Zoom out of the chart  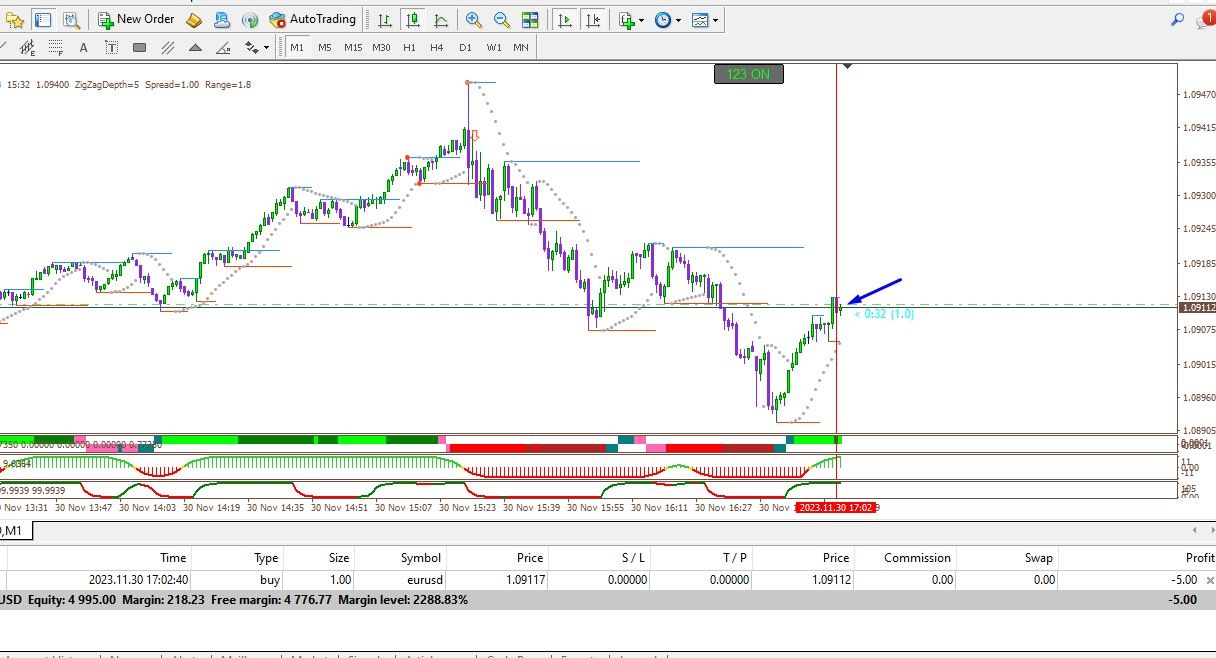click(x=502, y=19)
